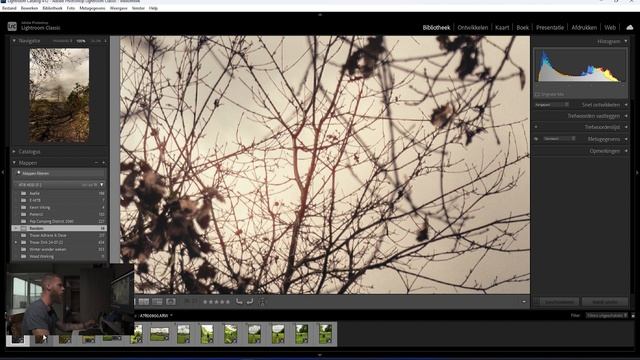640x360 pixels.
Task: Click the Mappen filteren search field
Action: pos(59,173)
